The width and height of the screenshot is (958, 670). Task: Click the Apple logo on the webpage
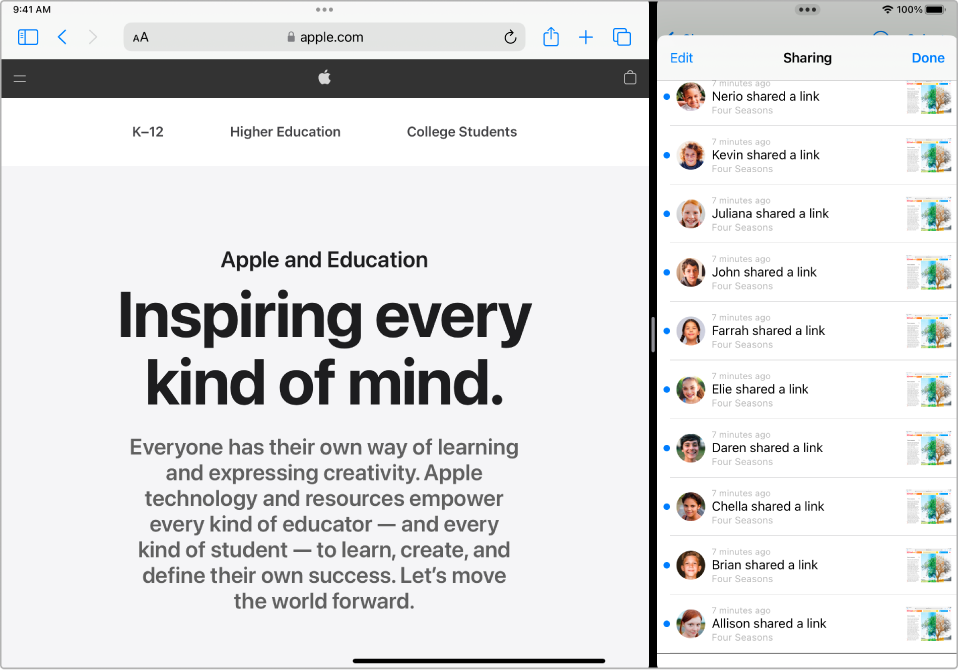[324, 78]
